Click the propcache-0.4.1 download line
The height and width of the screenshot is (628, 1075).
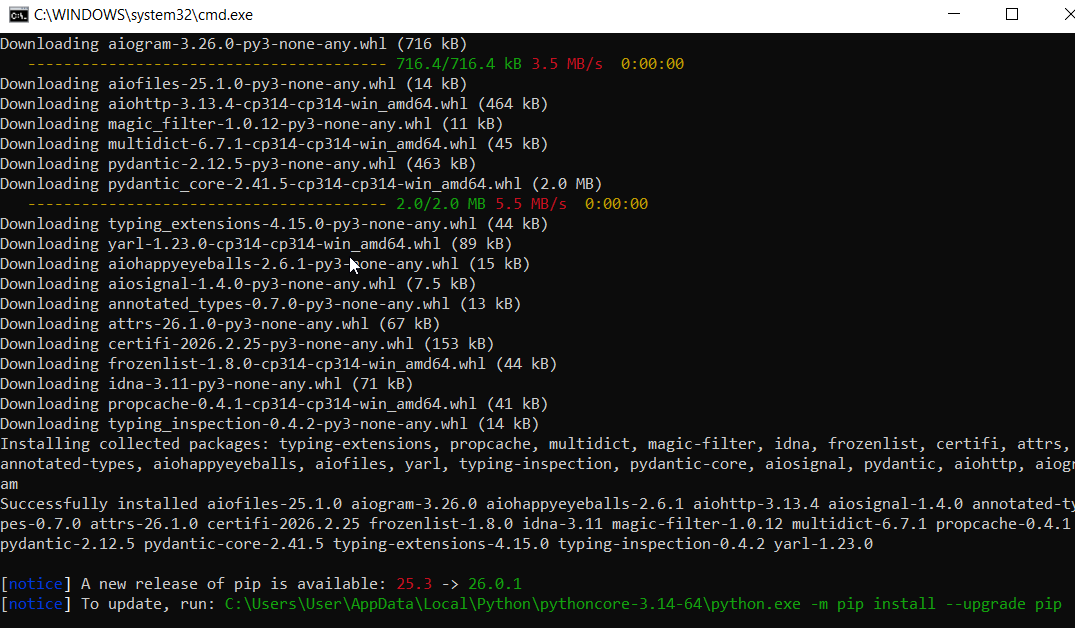pyautogui.click(x=274, y=404)
